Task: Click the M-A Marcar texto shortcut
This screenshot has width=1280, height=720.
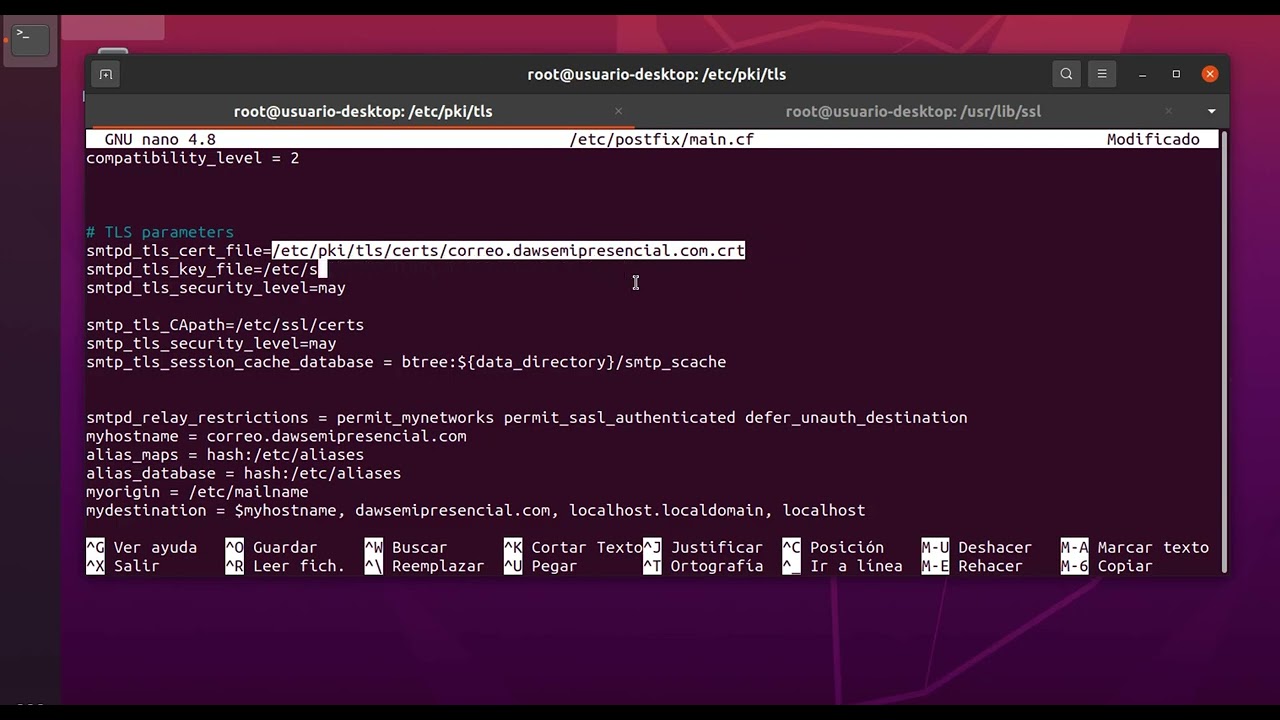Action: [x=1135, y=547]
